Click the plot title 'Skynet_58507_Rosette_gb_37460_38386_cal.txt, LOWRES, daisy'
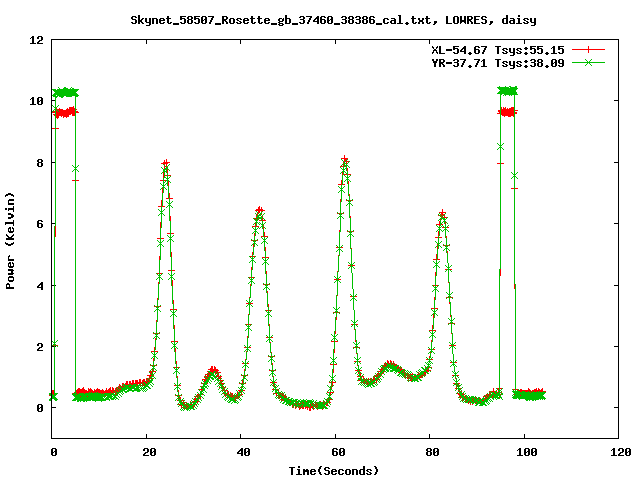640x480 pixels. coord(333,20)
